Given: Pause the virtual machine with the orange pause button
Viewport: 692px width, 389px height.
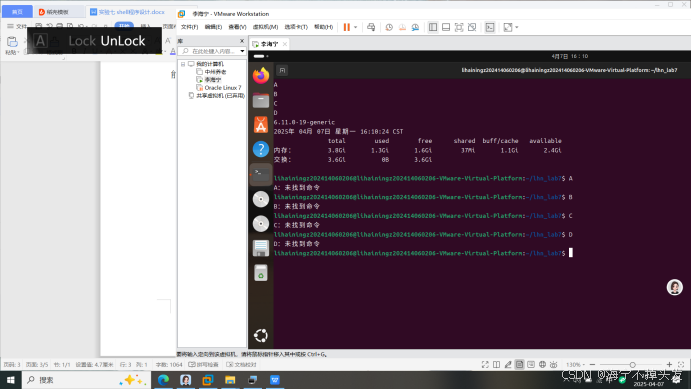Looking at the screenshot, I should pos(346,27).
